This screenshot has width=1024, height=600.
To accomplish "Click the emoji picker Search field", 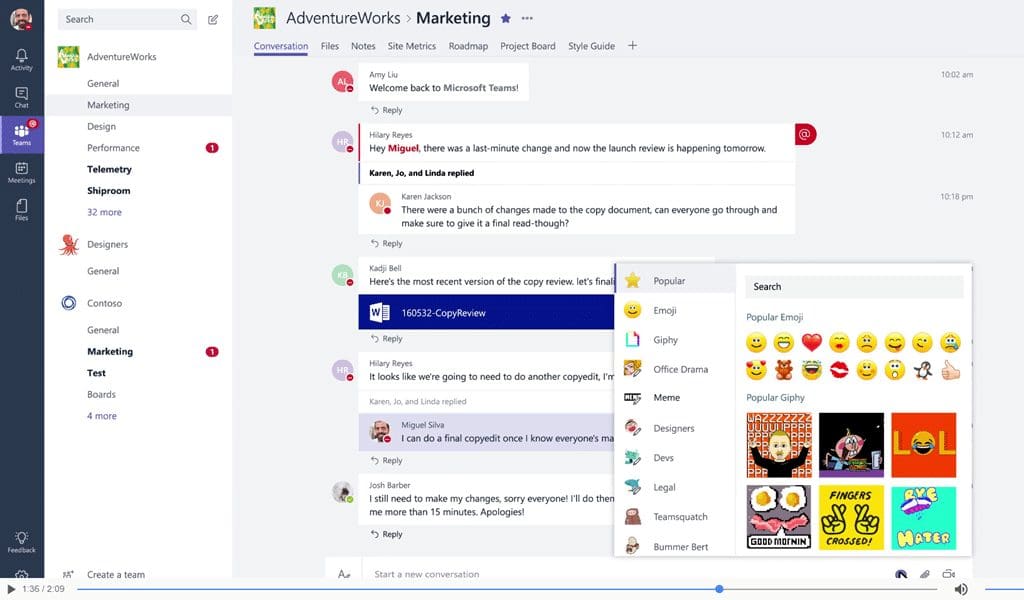I will coord(854,287).
